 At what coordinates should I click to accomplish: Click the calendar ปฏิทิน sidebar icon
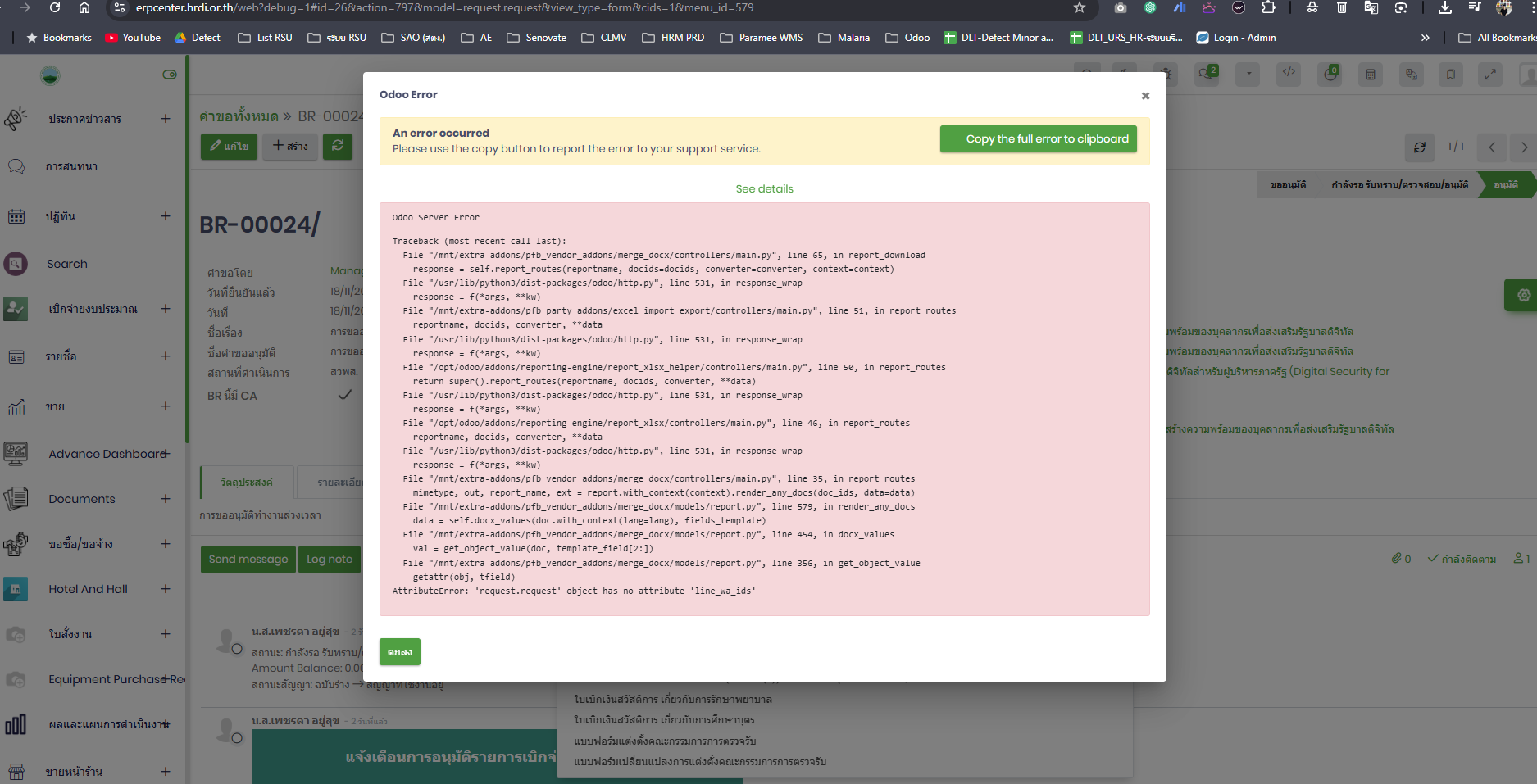16,216
